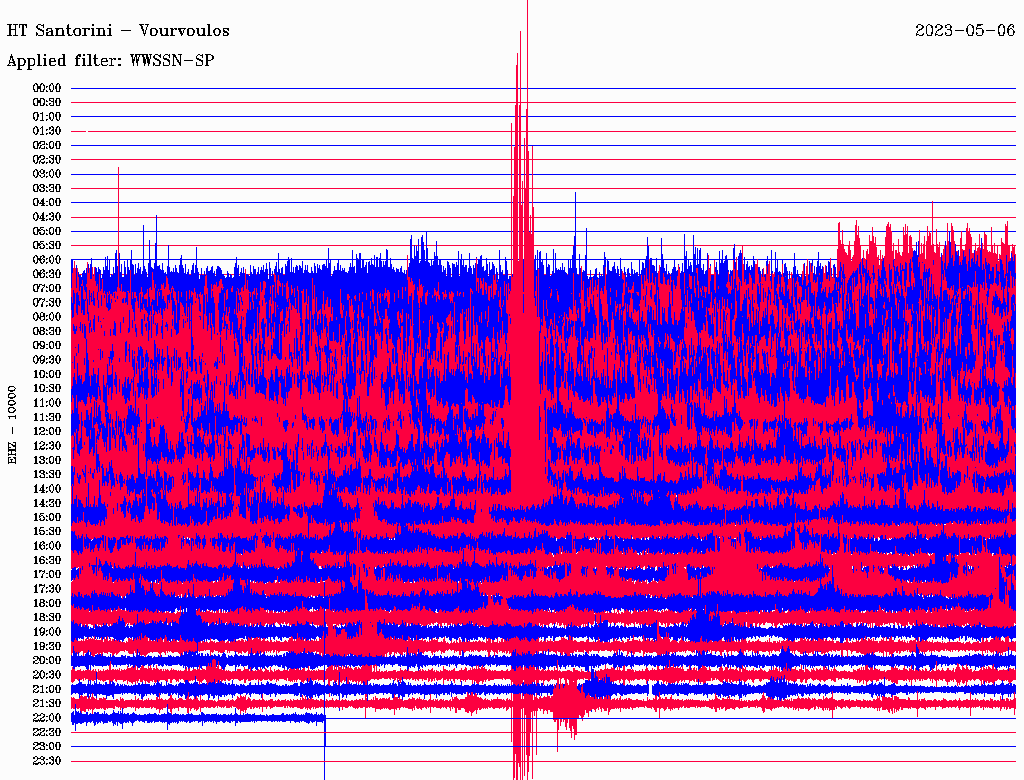Click the time label '19:00'

(47, 632)
